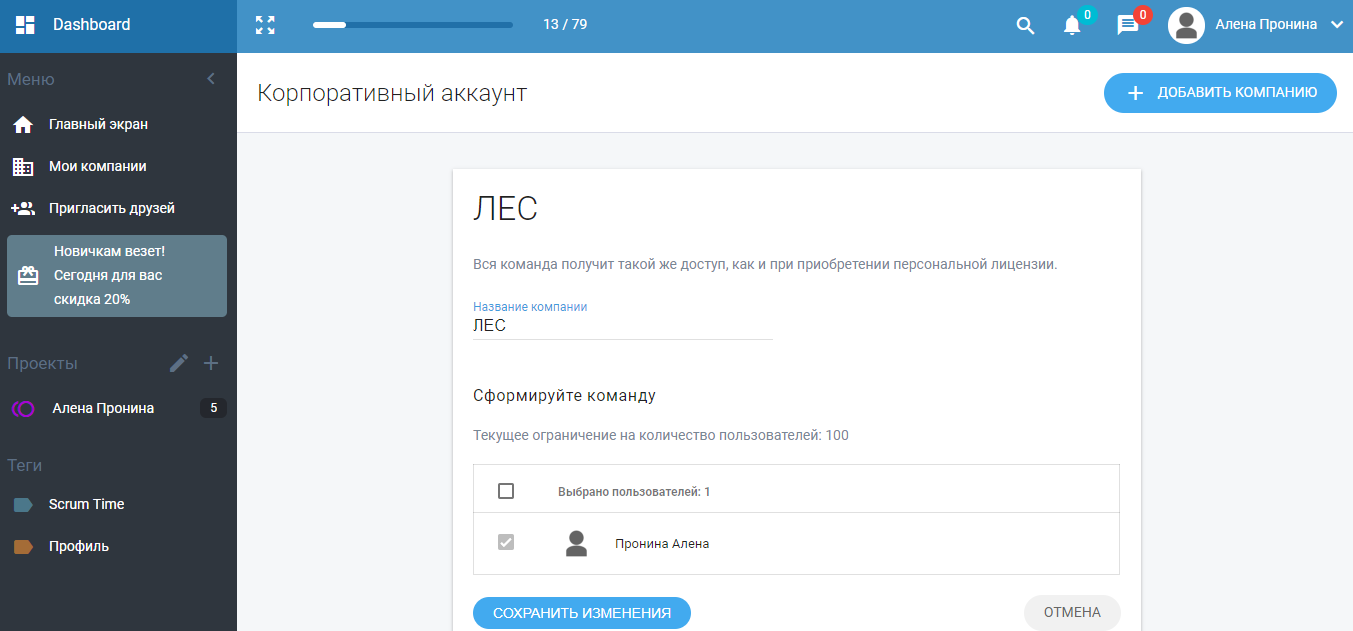Click the 13 / 79 progress counter
1353x631 pixels.
[x=565, y=25]
